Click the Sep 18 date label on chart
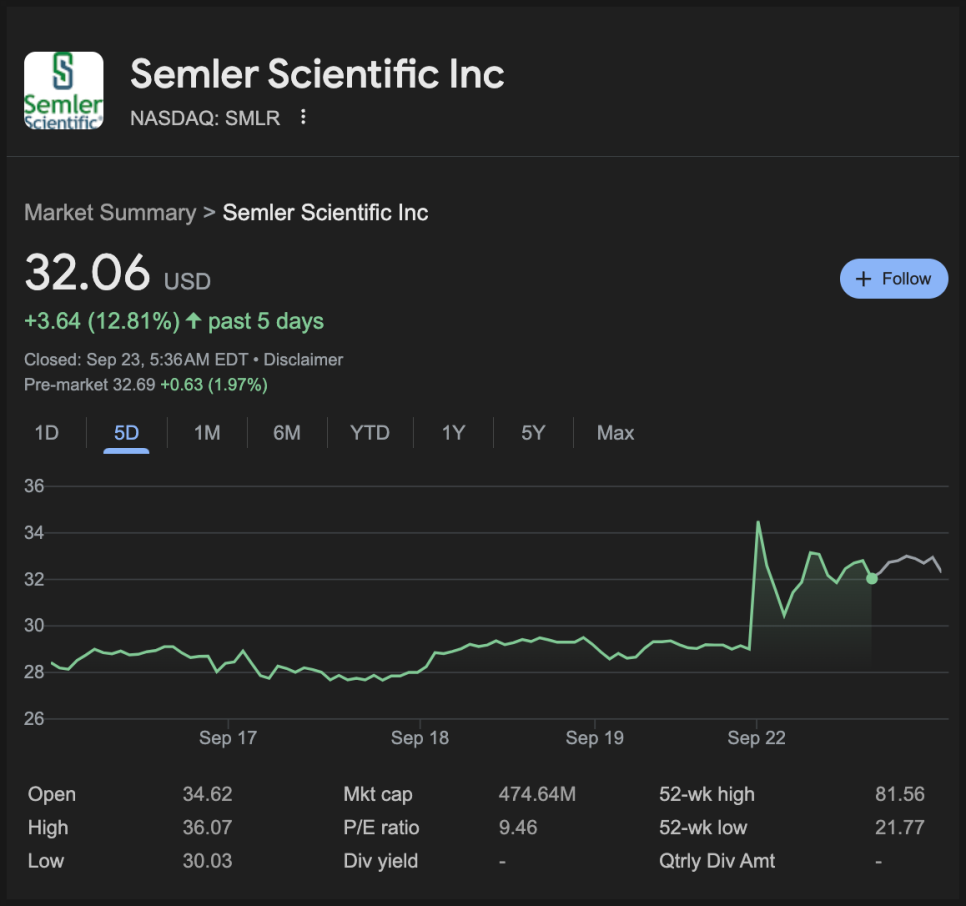The image size is (966, 906). coord(420,738)
